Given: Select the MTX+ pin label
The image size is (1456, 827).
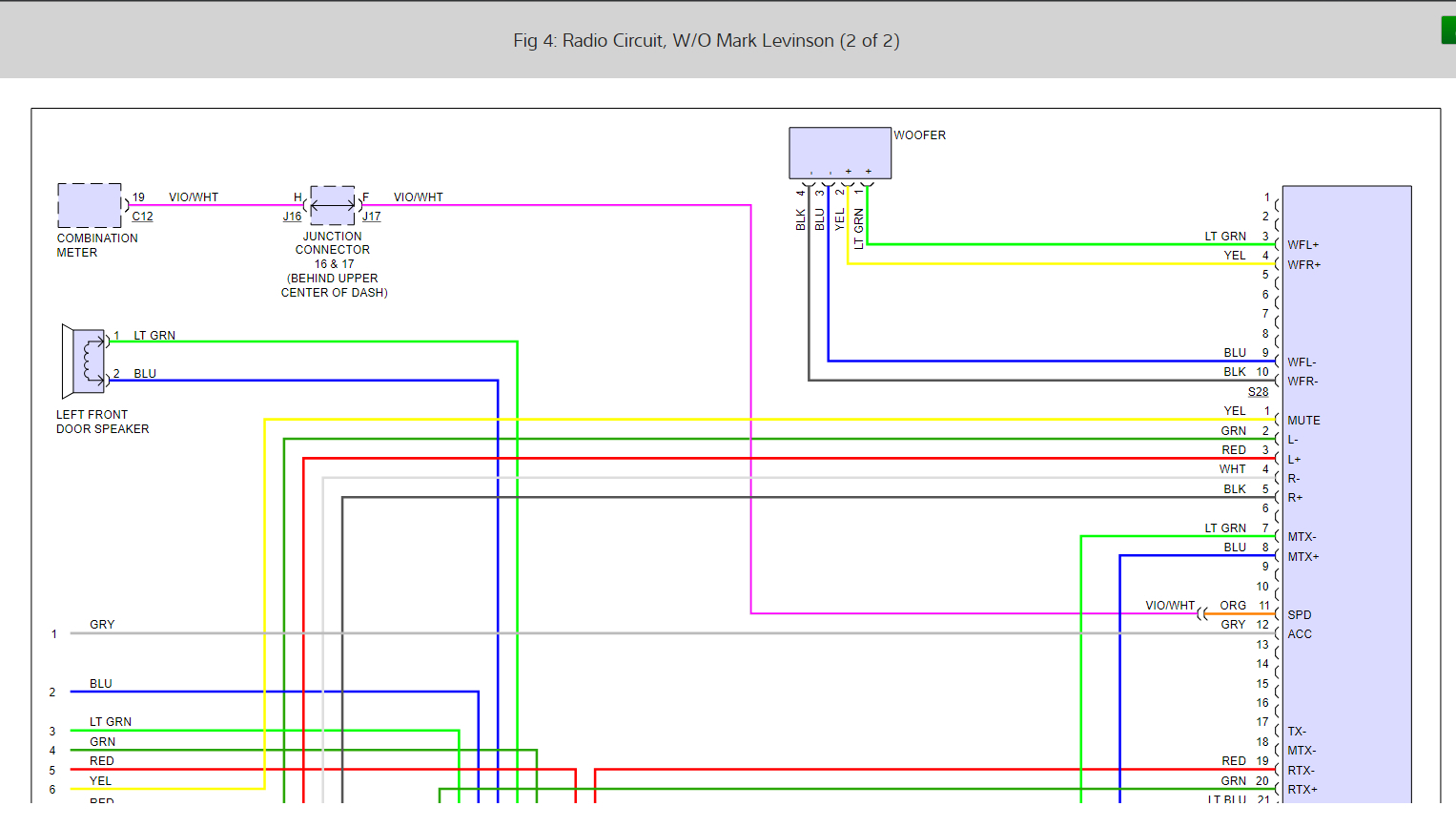Looking at the screenshot, I should 1302,557.
